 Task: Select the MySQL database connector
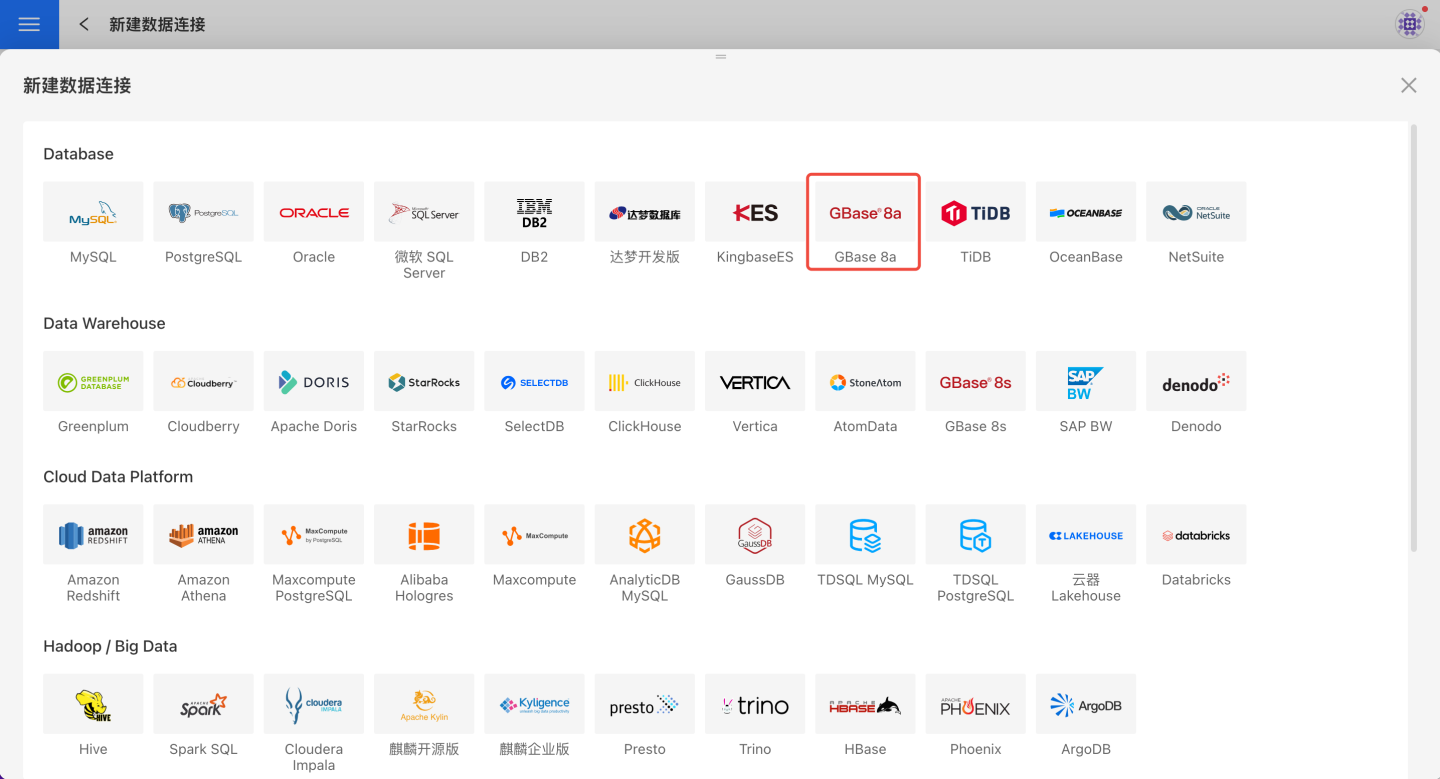point(93,212)
